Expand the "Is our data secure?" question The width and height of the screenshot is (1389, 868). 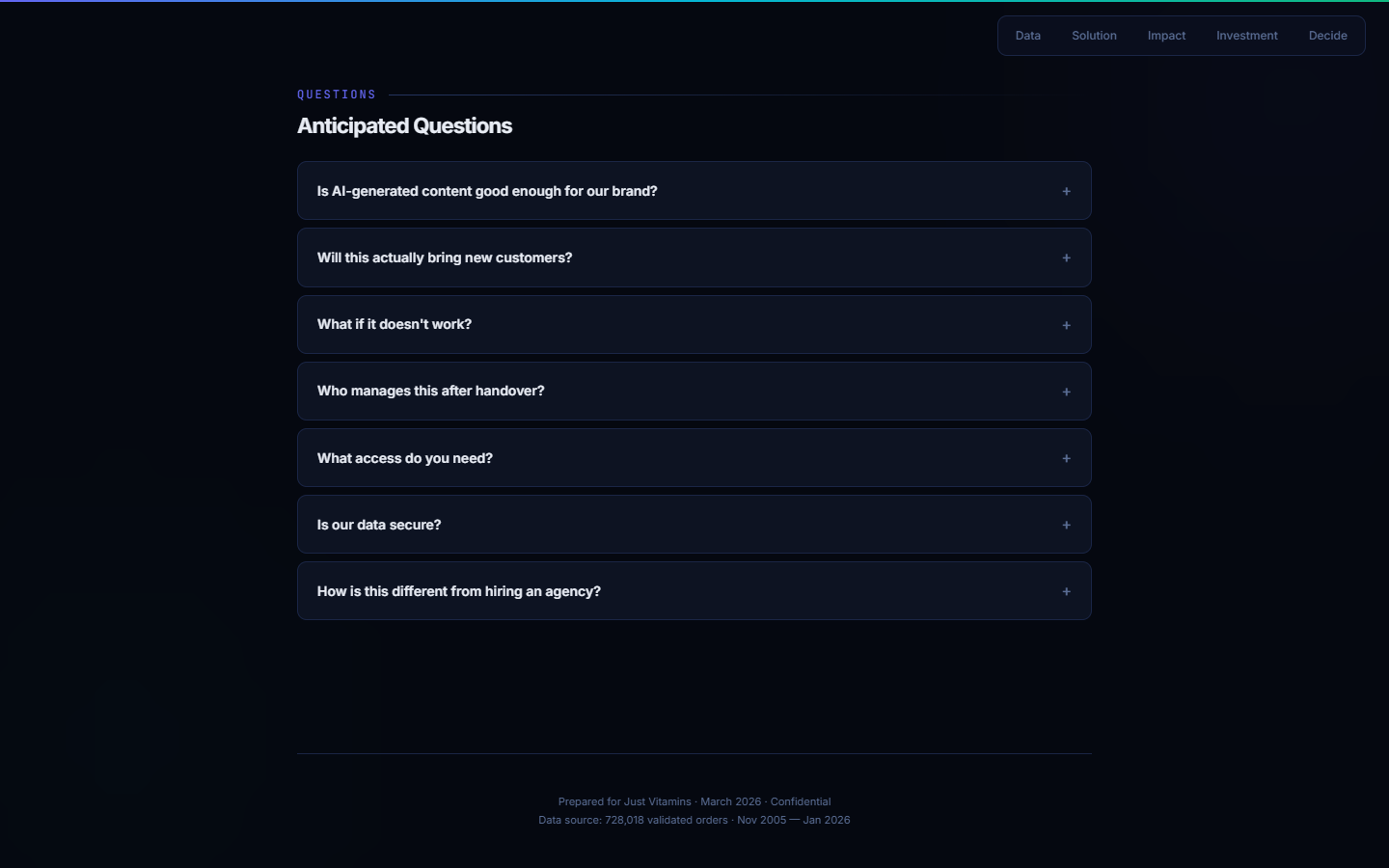(379, 525)
